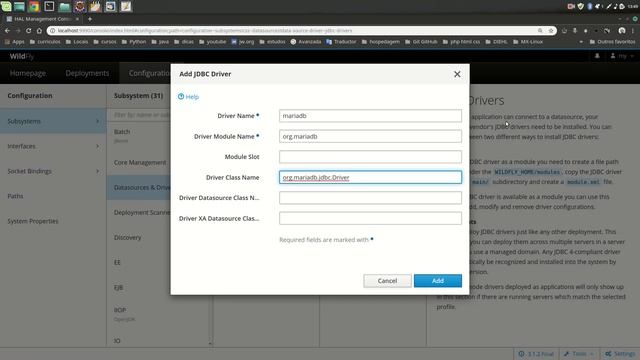Expand Subsystems chevron arrow

click(x=98, y=121)
